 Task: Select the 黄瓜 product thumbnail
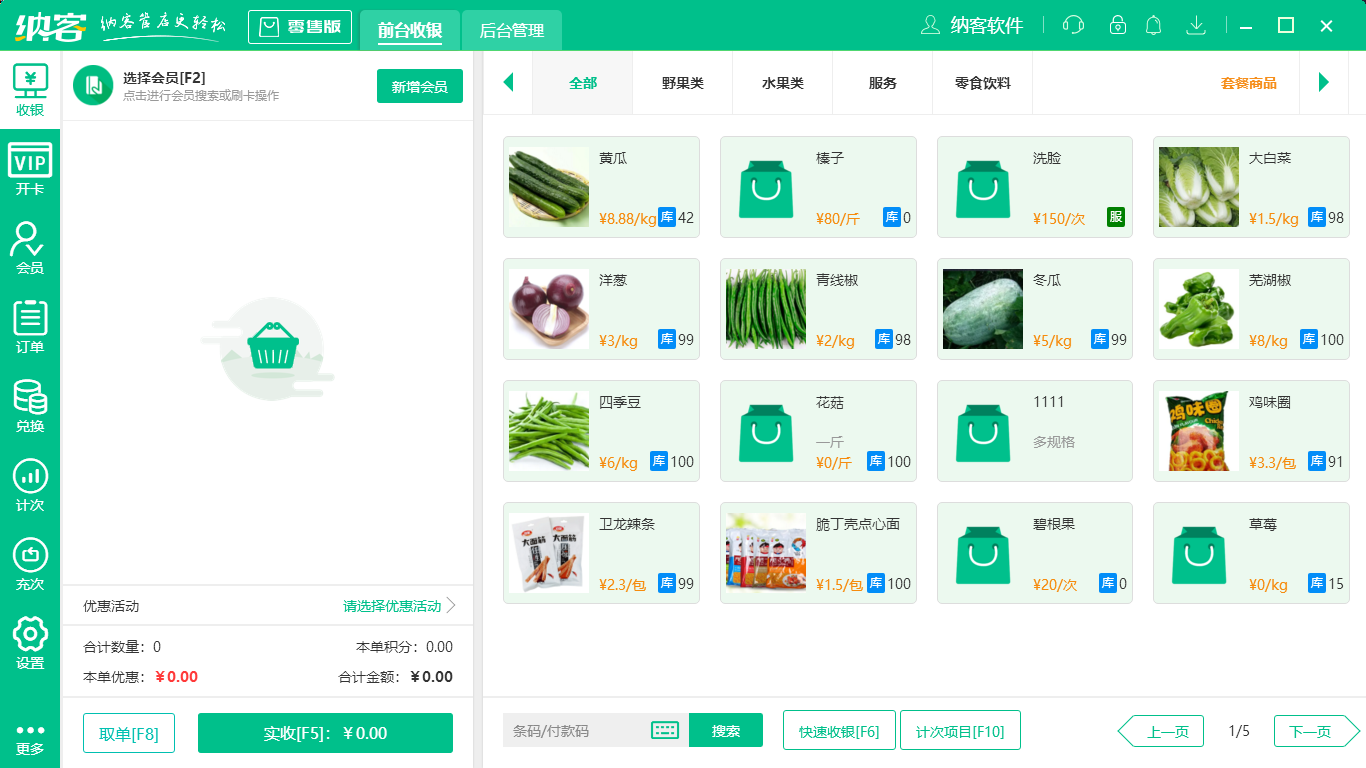coord(549,187)
